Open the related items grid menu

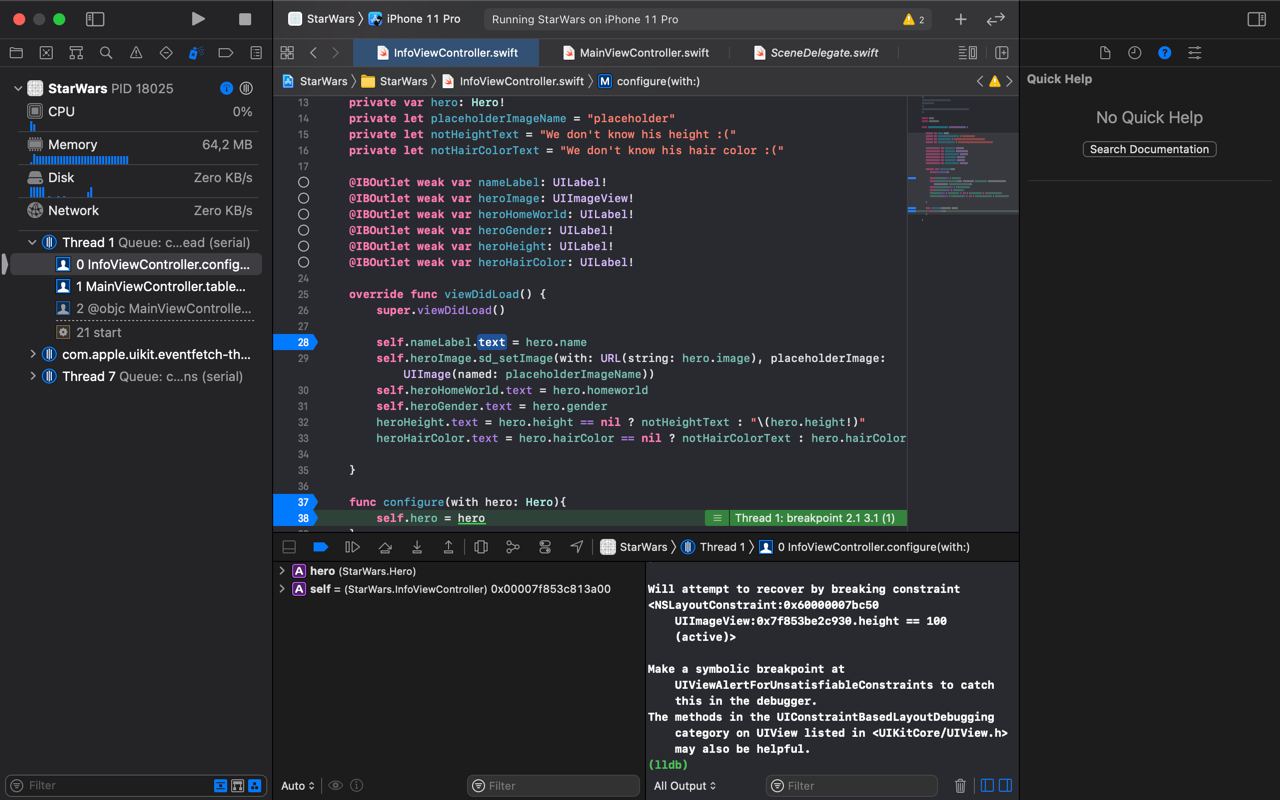pos(287,53)
